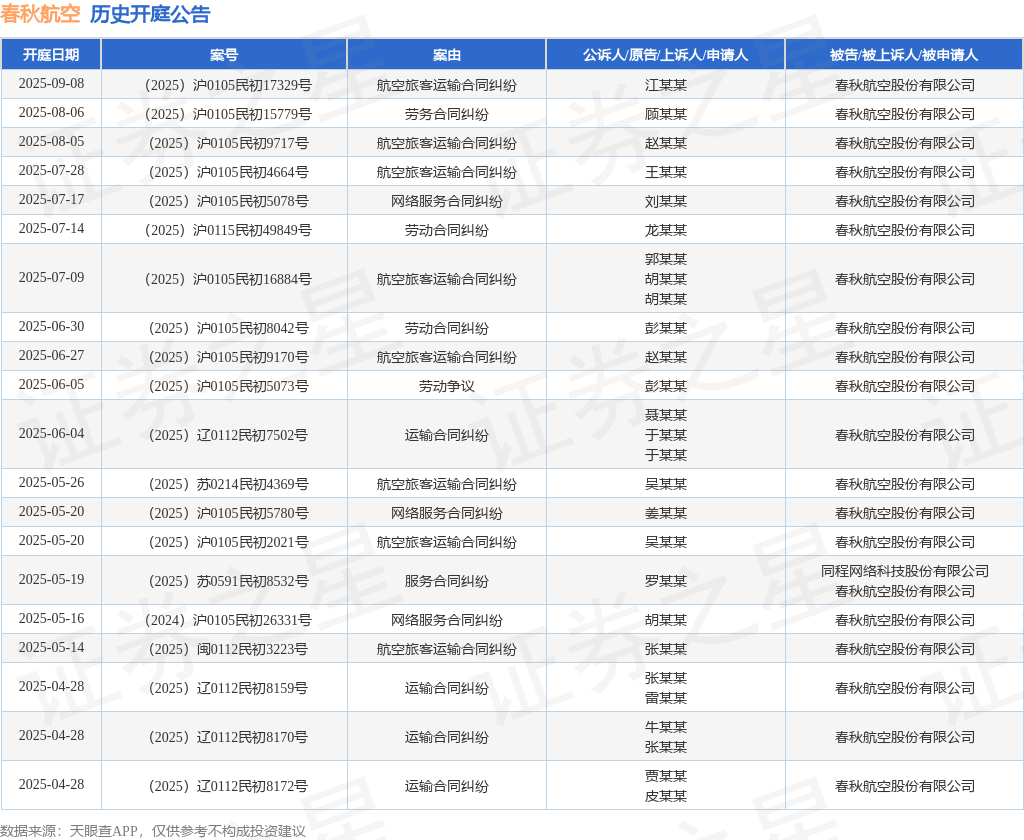Select case number (2024)沪0105民初26331号
1024x840 pixels.
229,621
